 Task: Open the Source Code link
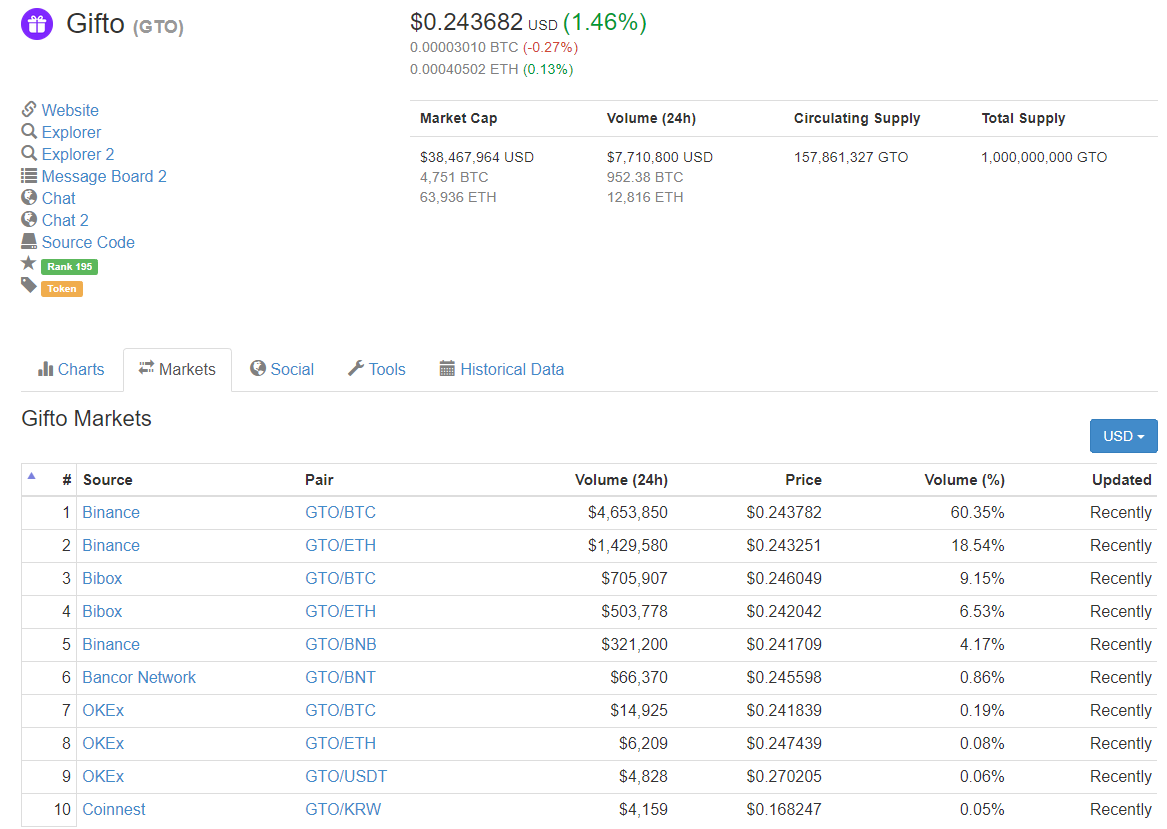(x=88, y=243)
